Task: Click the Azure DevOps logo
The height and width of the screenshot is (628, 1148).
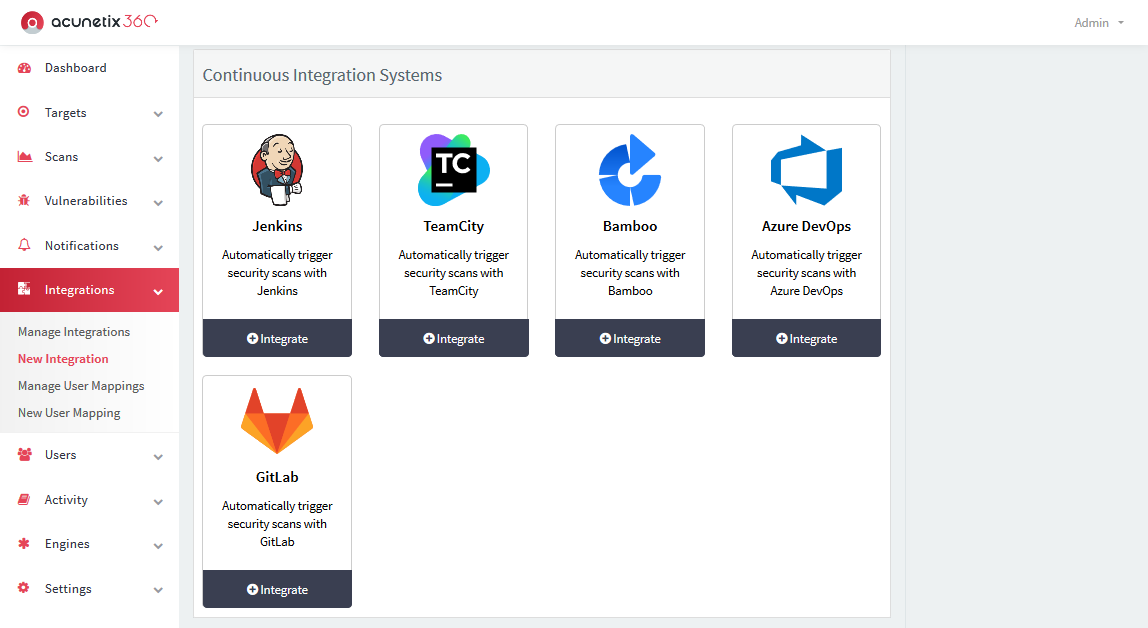Action: click(x=806, y=168)
